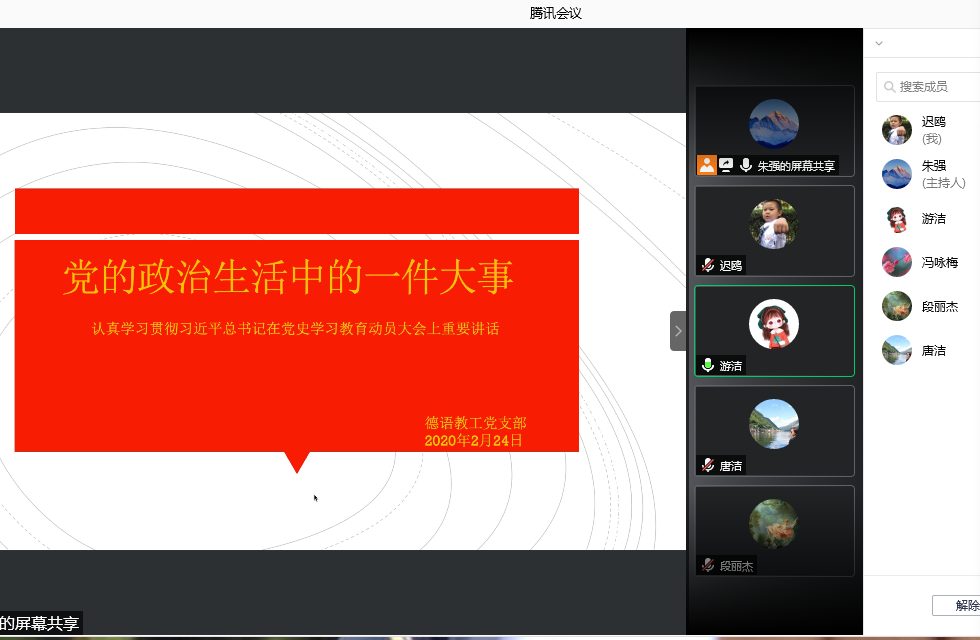Click 游洁's green active microphone icon

pyautogui.click(x=708, y=366)
